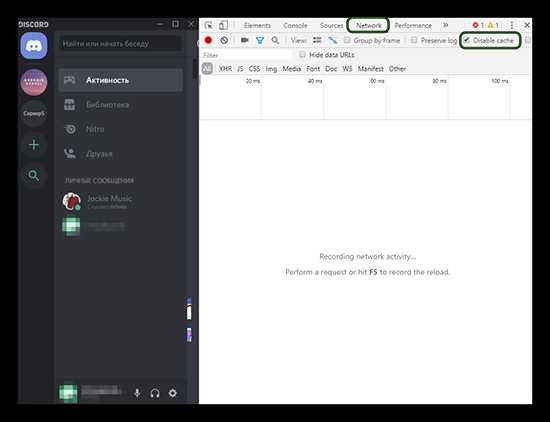Open the purple server avatar in sidebar
The height and width of the screenshot is (422, 550).
34,82
